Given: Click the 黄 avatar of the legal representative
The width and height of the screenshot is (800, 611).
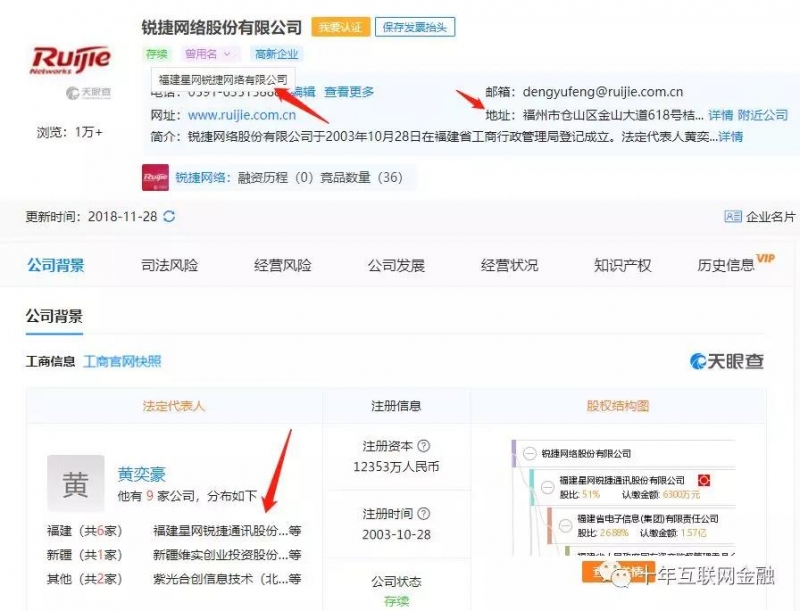Looking at the screenshot, I should 76,483.
